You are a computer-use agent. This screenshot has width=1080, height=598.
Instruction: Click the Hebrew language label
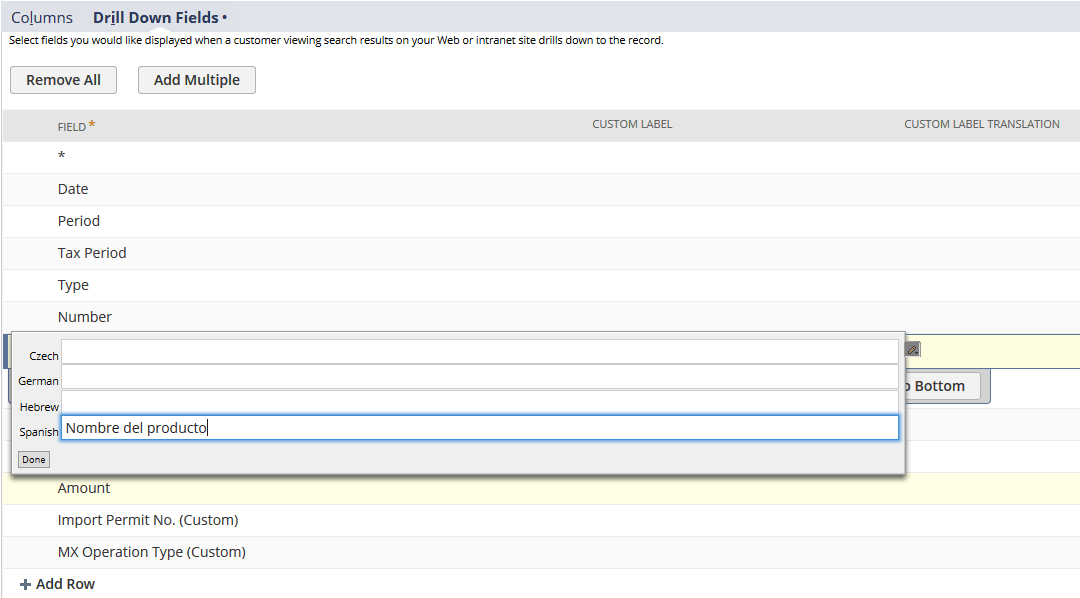pyautogui.click(x=39, y=407)
